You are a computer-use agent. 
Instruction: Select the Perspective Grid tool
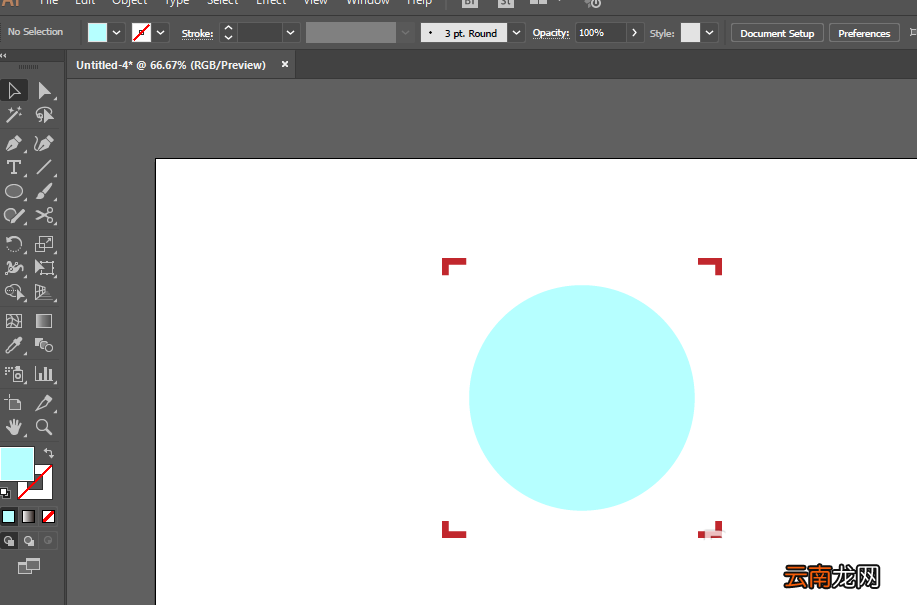44,292
